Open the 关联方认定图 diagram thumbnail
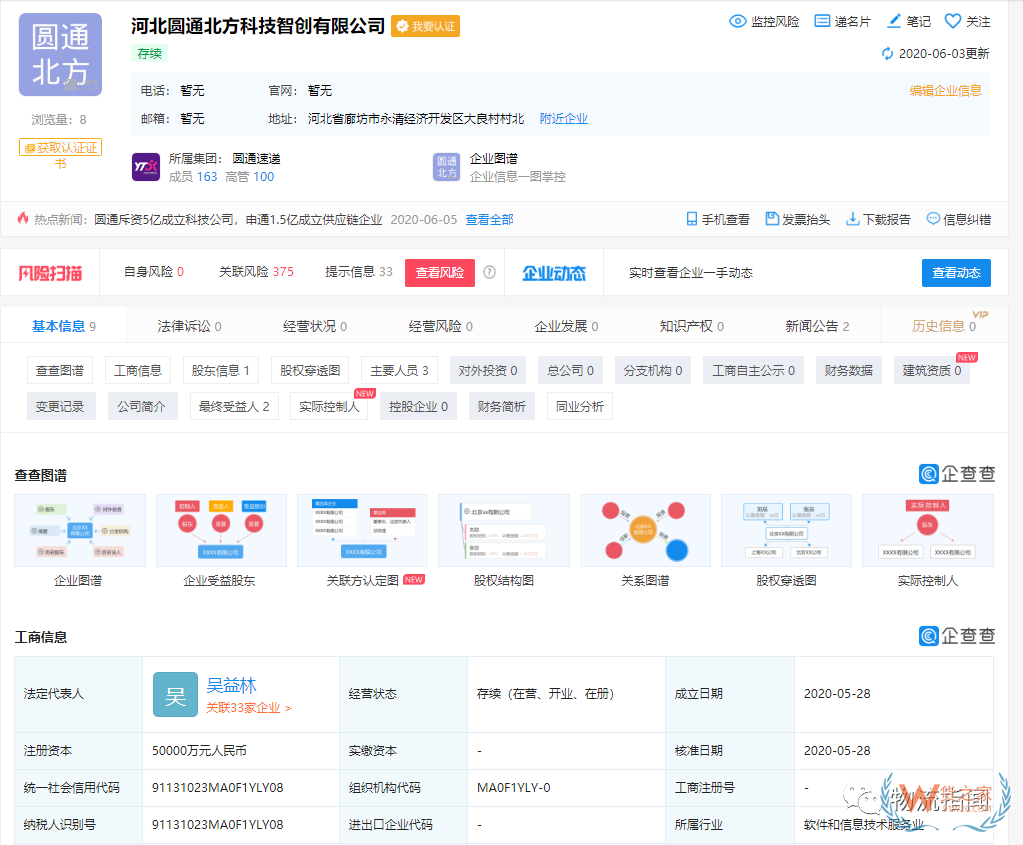Image resolution: width=1023 pixels, height=845 pixels. pos(363,530)
